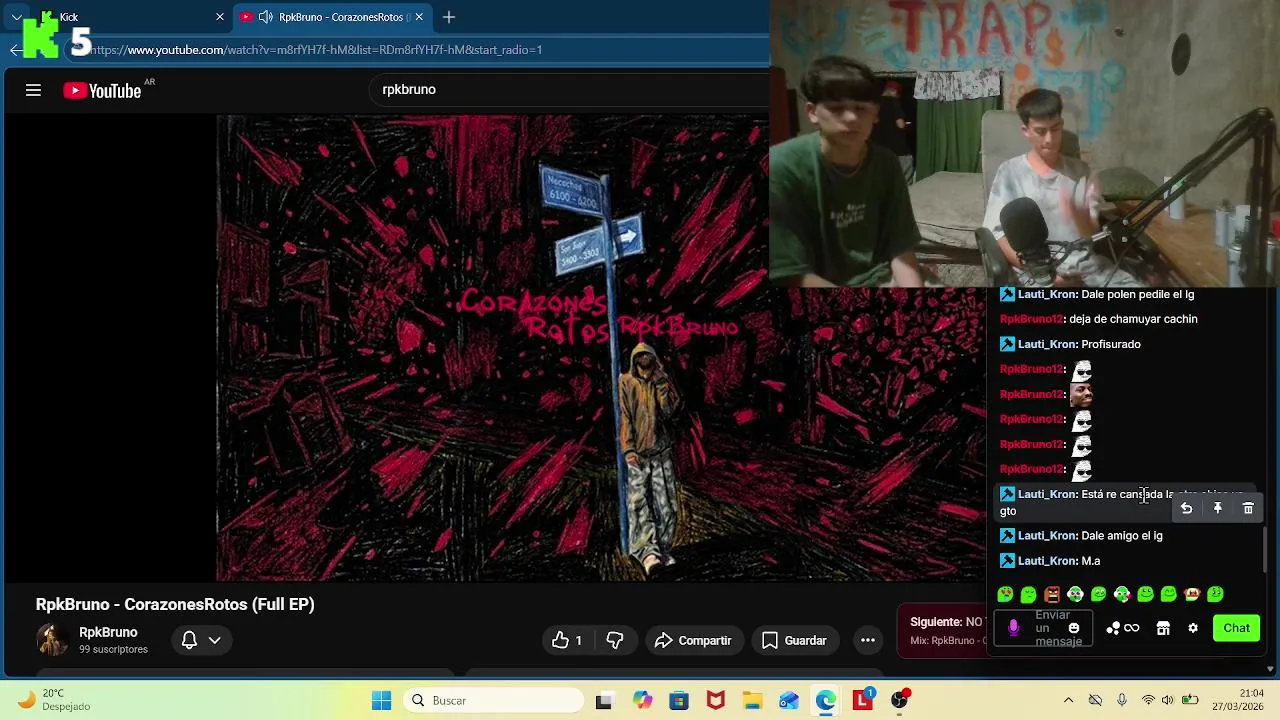Open the RpkBruno channel name link

(108, 632)
